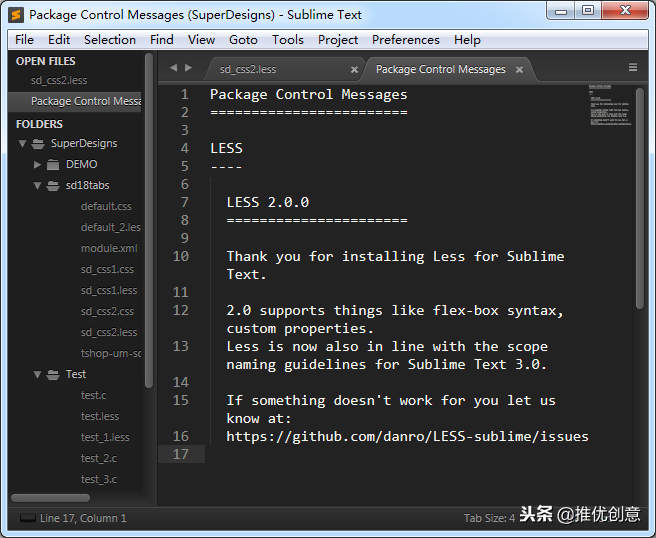Open the Selection menu
Viewport: 656px width, 538px height.
click(110, 40)
